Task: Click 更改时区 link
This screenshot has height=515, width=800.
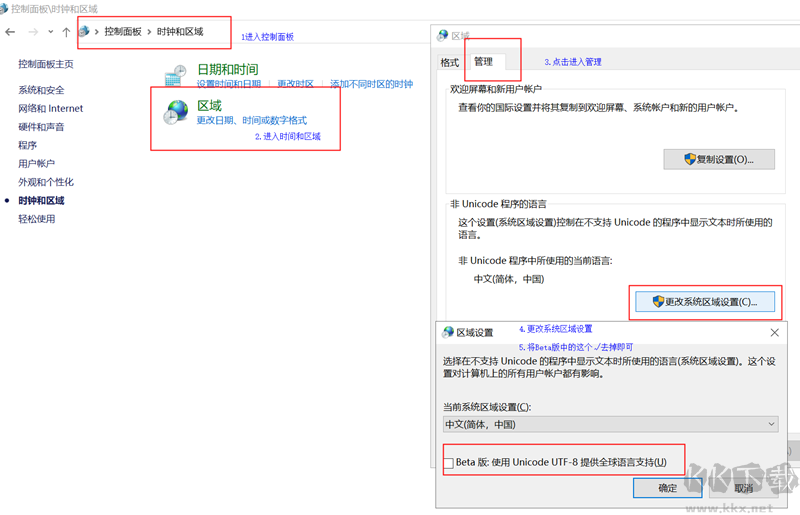Action: 295,84
